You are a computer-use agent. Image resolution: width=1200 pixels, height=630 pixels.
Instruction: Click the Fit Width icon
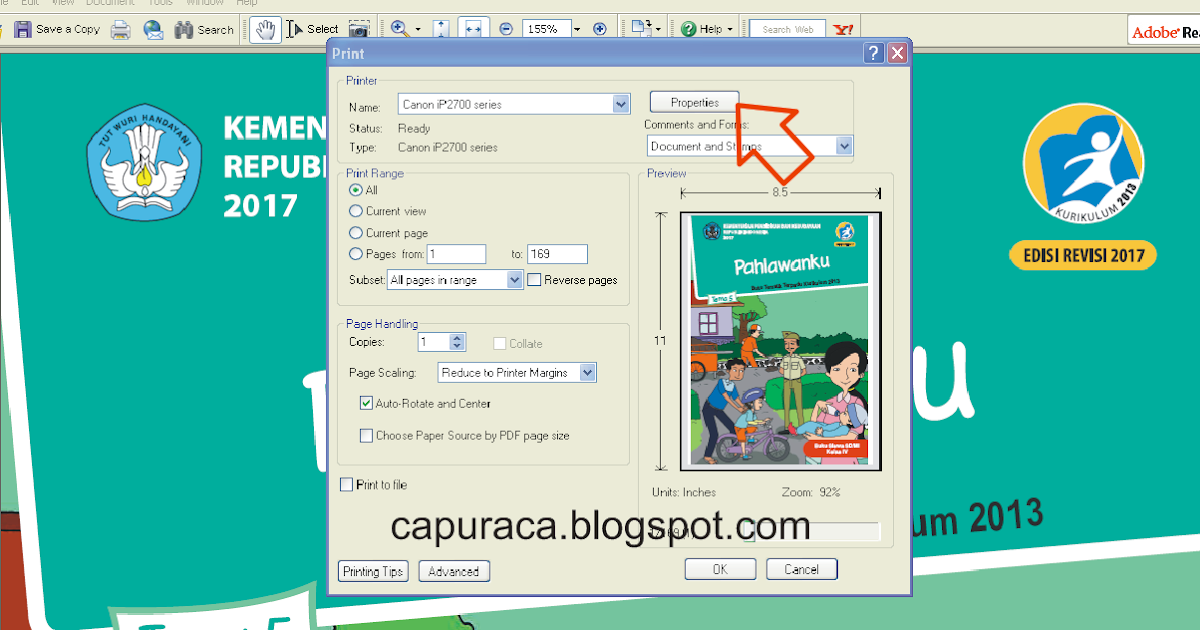(474, 30)
